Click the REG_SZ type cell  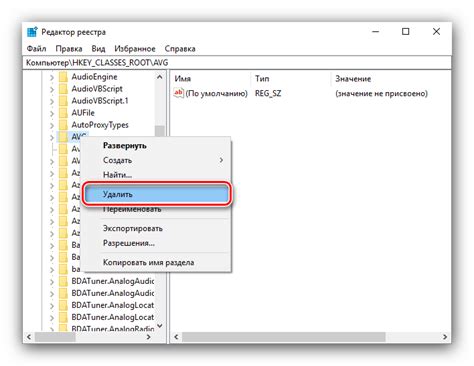[x=268, y=93]
